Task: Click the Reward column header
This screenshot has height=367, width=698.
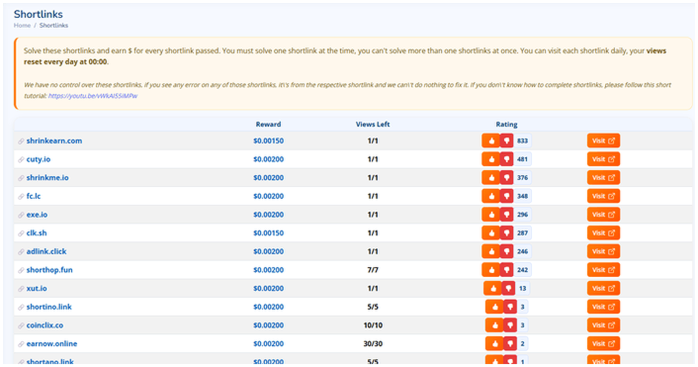Action: [268, 124]
